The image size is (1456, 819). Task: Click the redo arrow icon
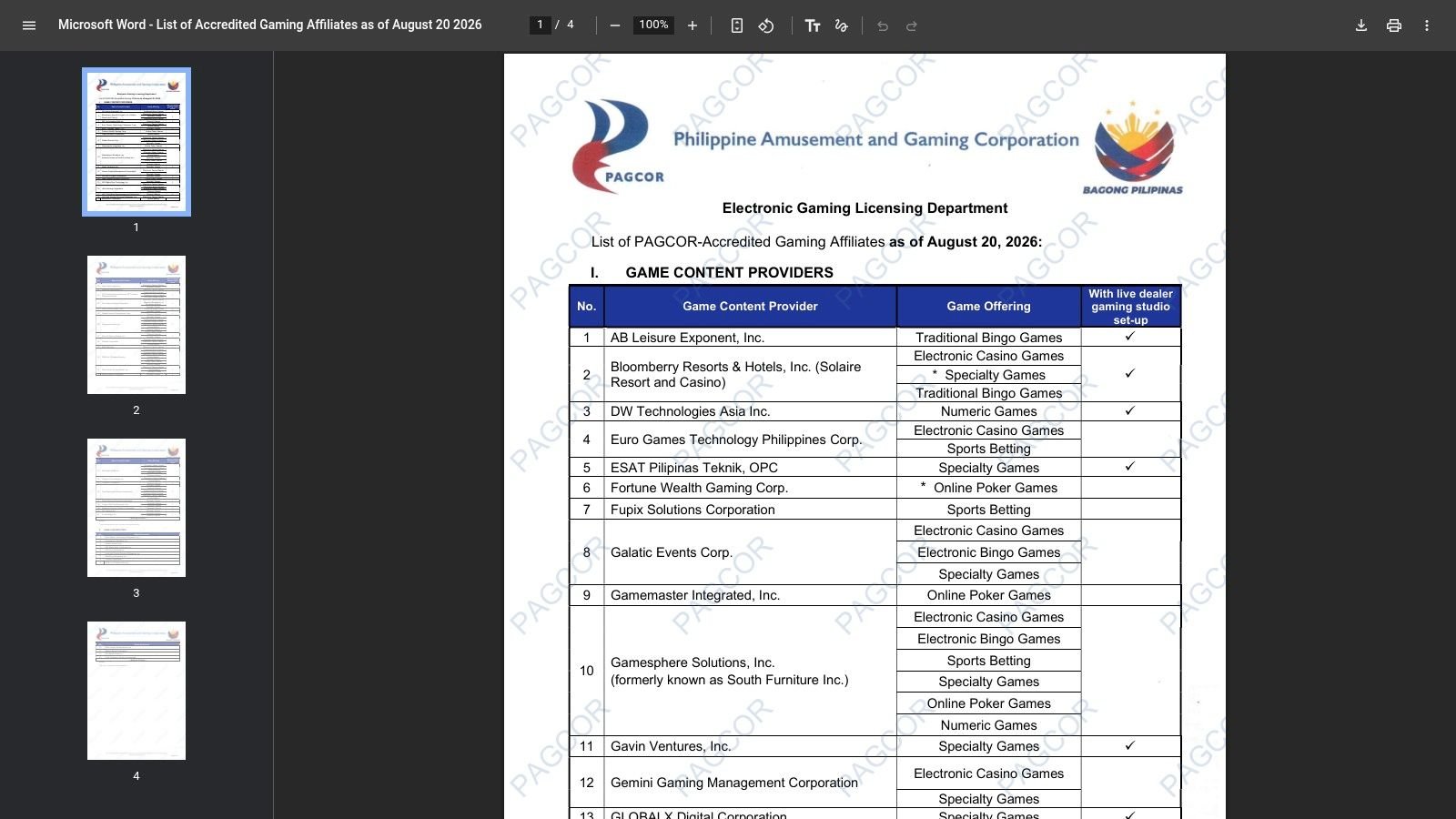point(912,25)
